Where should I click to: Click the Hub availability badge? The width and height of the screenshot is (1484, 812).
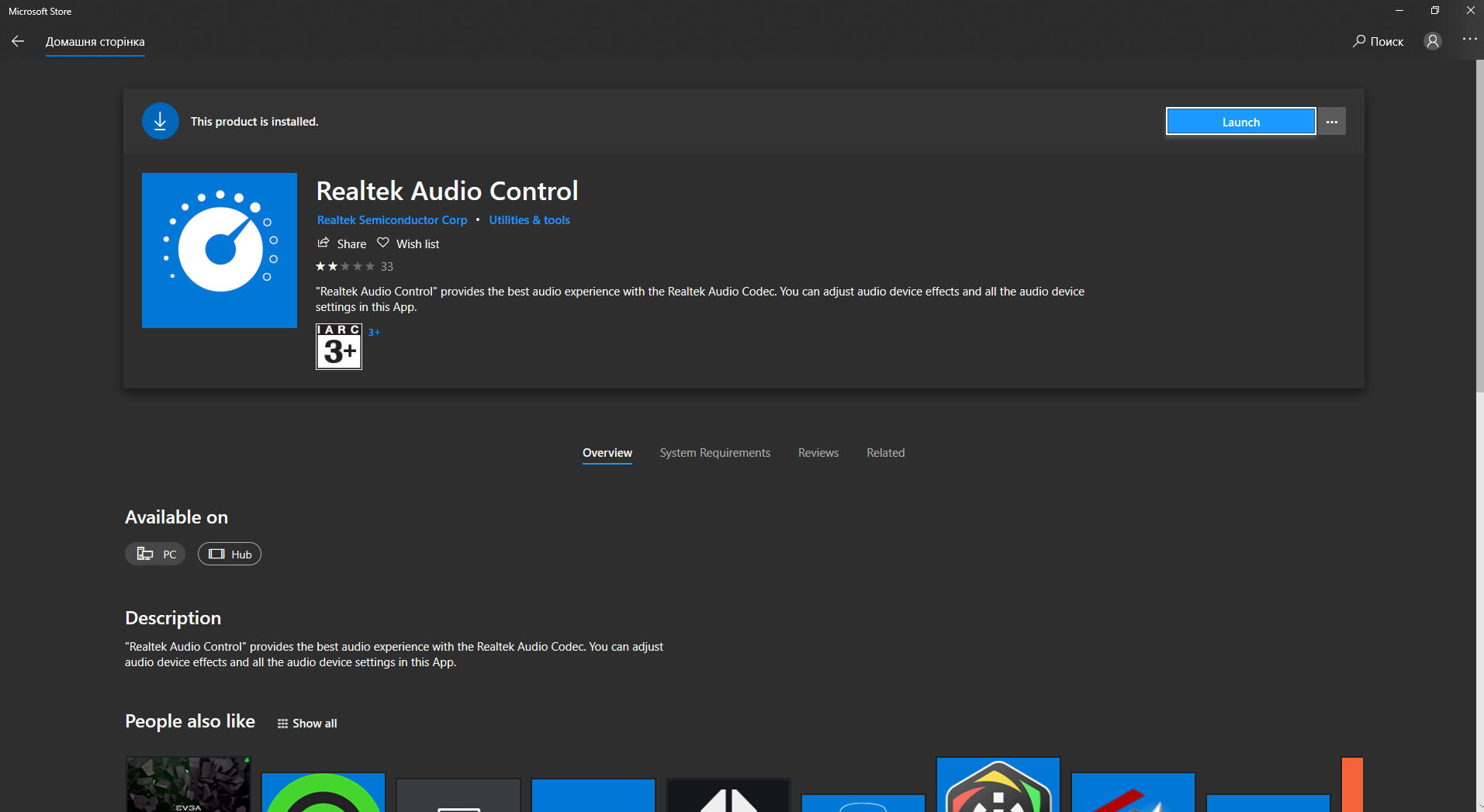(x=230, y=554)
